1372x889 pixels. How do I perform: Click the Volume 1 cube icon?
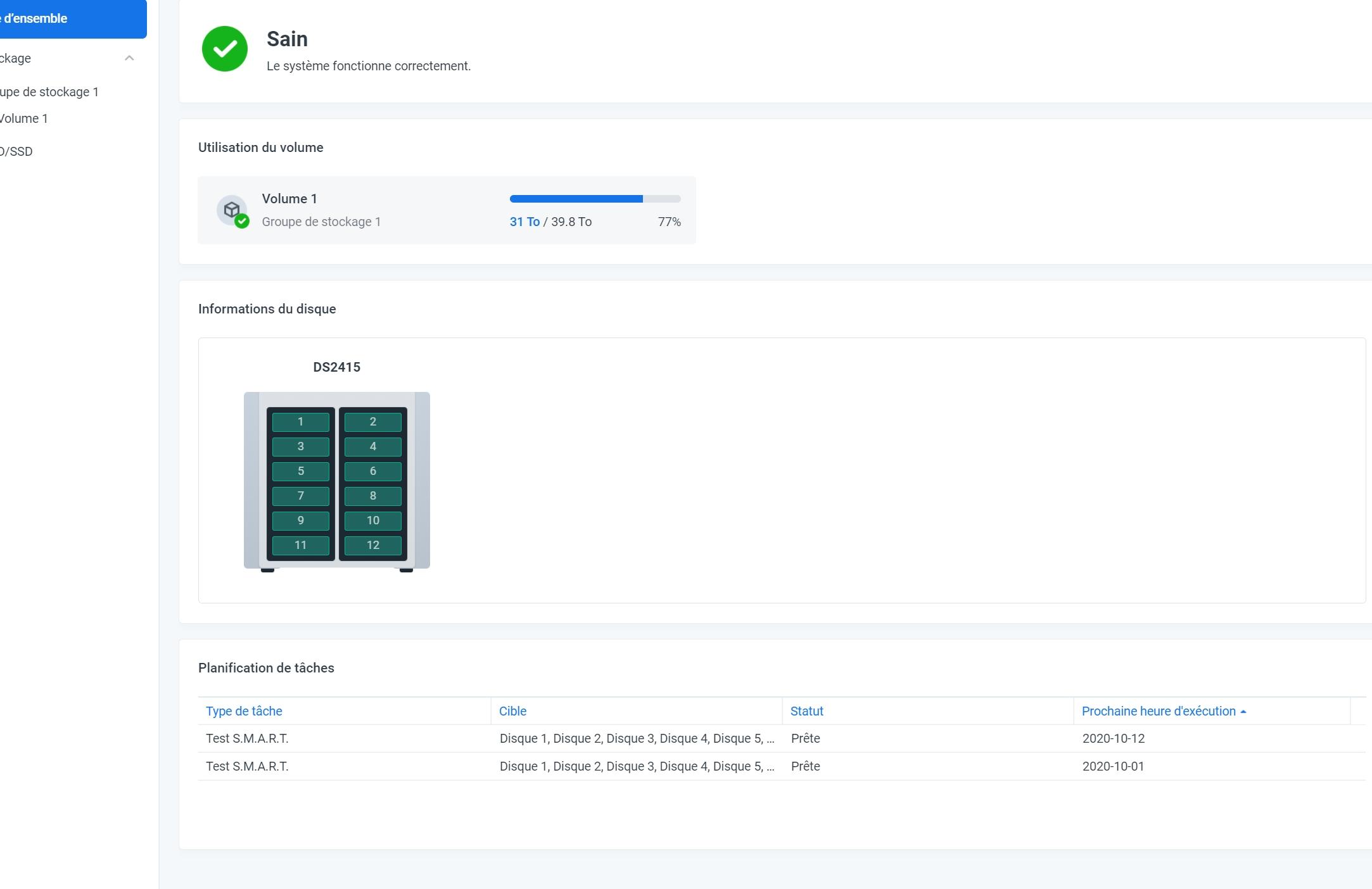(x=232, y=210)
